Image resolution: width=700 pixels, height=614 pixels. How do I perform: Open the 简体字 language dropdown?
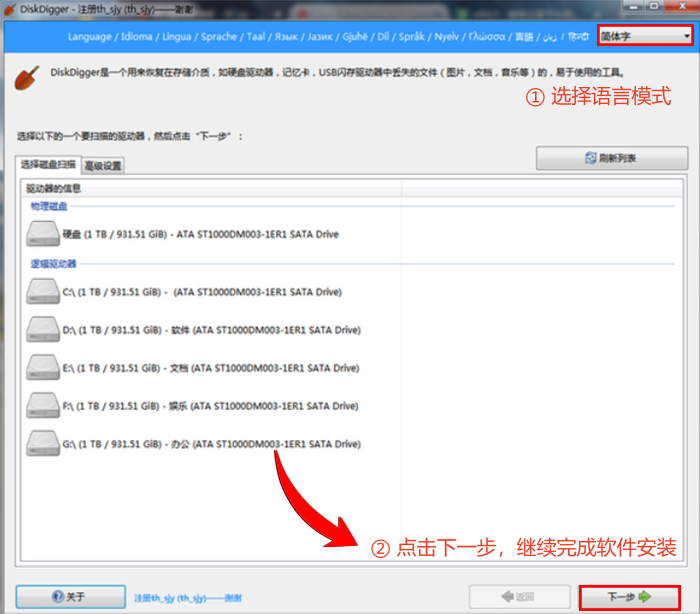coord(645,36)
